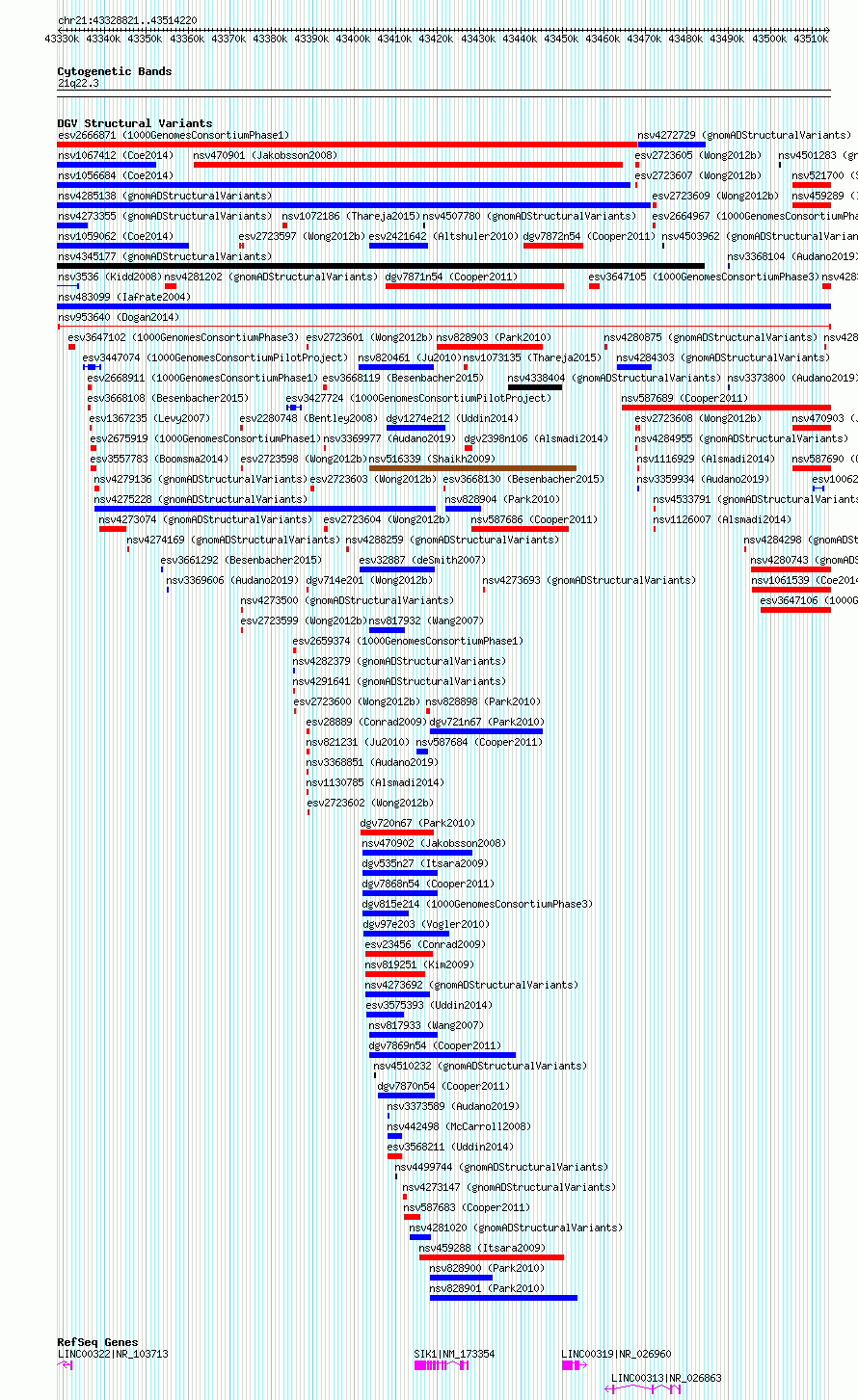Screen dimensions: 858x1400
Task: Click variant dgv7872n54 (Cooper2011)
Action: pyautogui.click(x=589, y=236)
